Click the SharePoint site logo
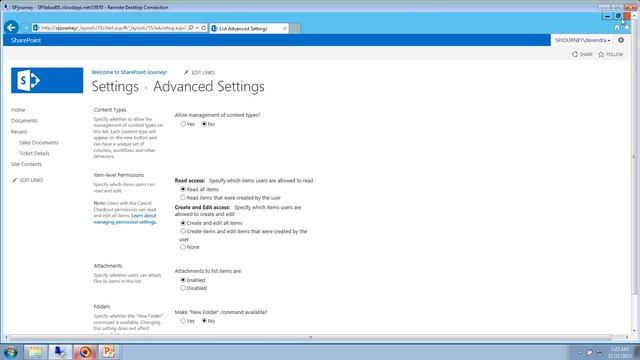The image size is (640, 360). pos(47,80)
